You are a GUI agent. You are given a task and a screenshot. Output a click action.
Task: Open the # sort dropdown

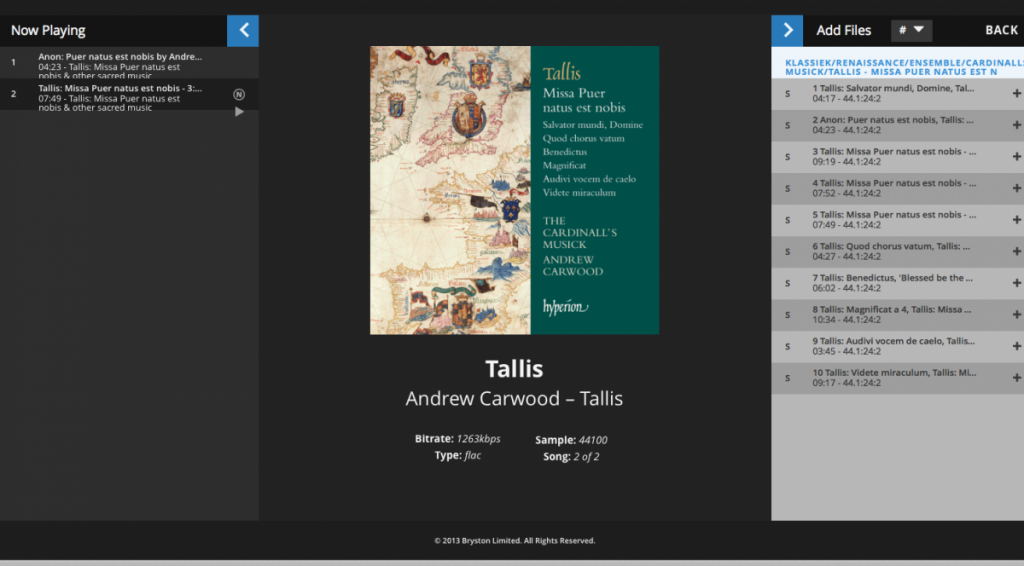[x=911, y=30]
